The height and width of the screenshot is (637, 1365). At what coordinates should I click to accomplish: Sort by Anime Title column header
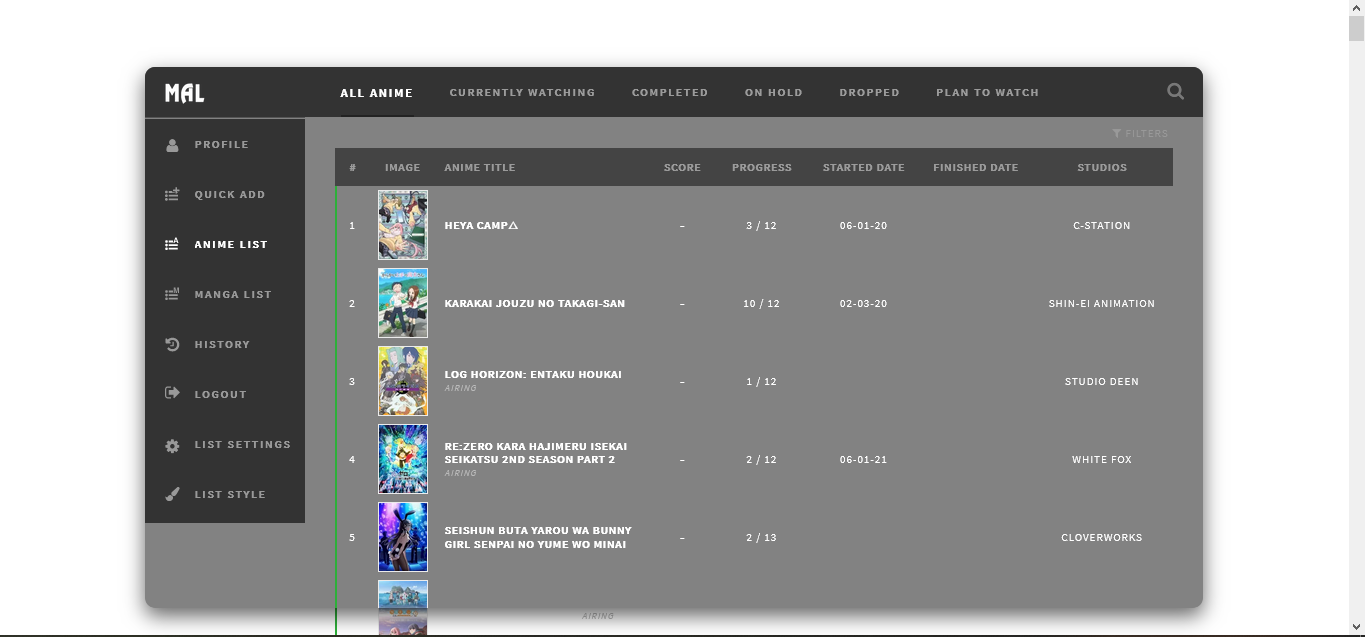click(480, 168)
